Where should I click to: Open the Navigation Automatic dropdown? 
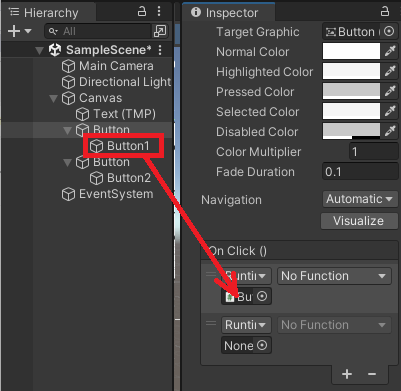click(360, 199)
